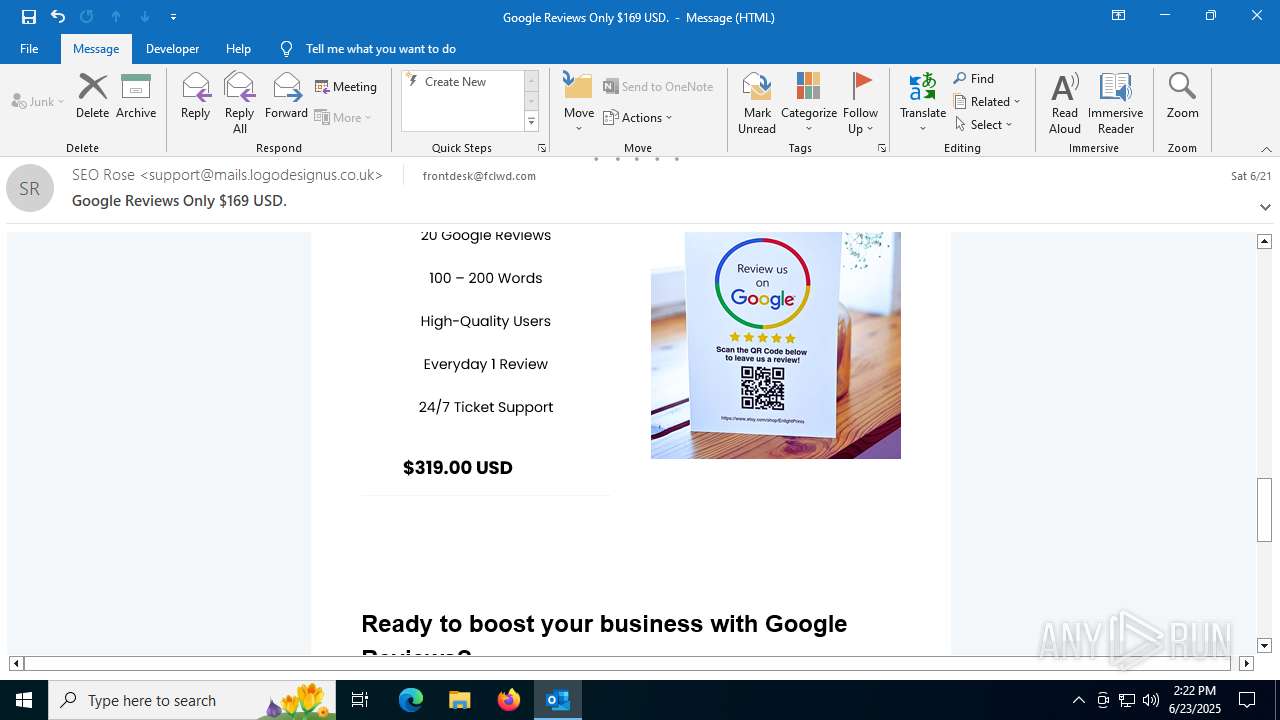Reply with a Meeting
Image resolution: width=1280 pixels, height=720 pixels.
(346, 87)
